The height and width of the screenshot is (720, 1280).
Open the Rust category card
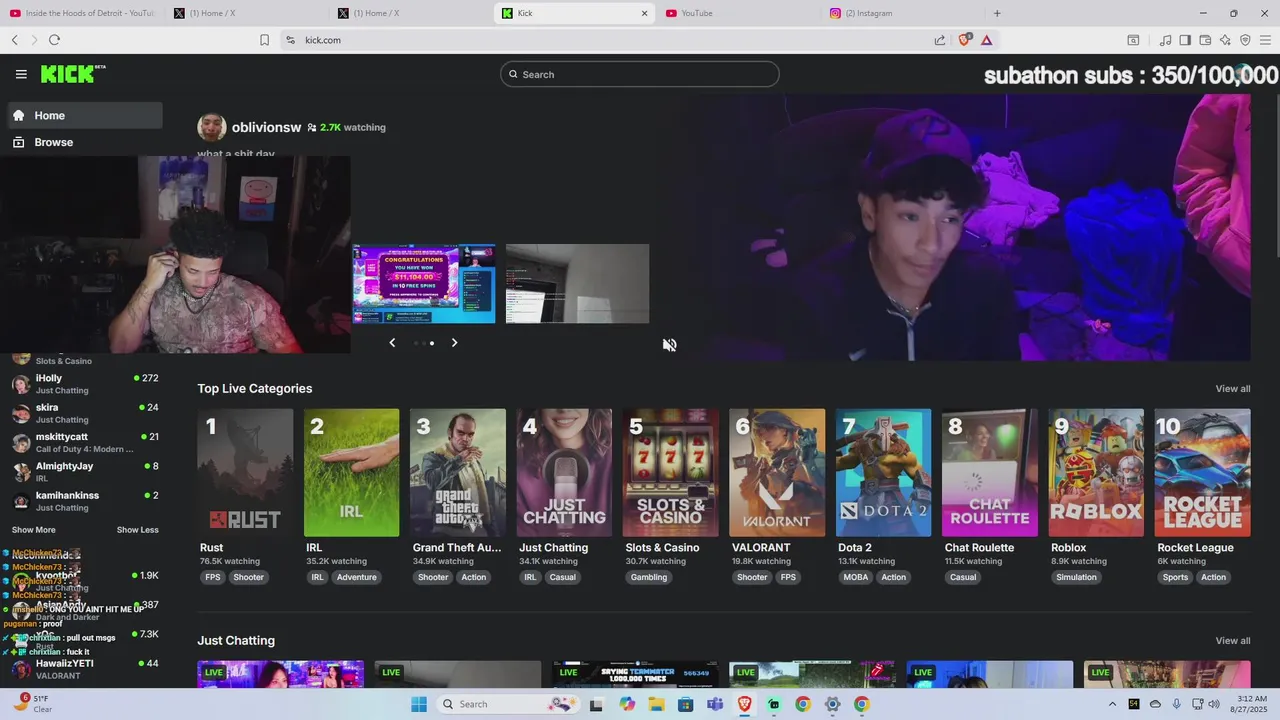(x=245, y=473)
